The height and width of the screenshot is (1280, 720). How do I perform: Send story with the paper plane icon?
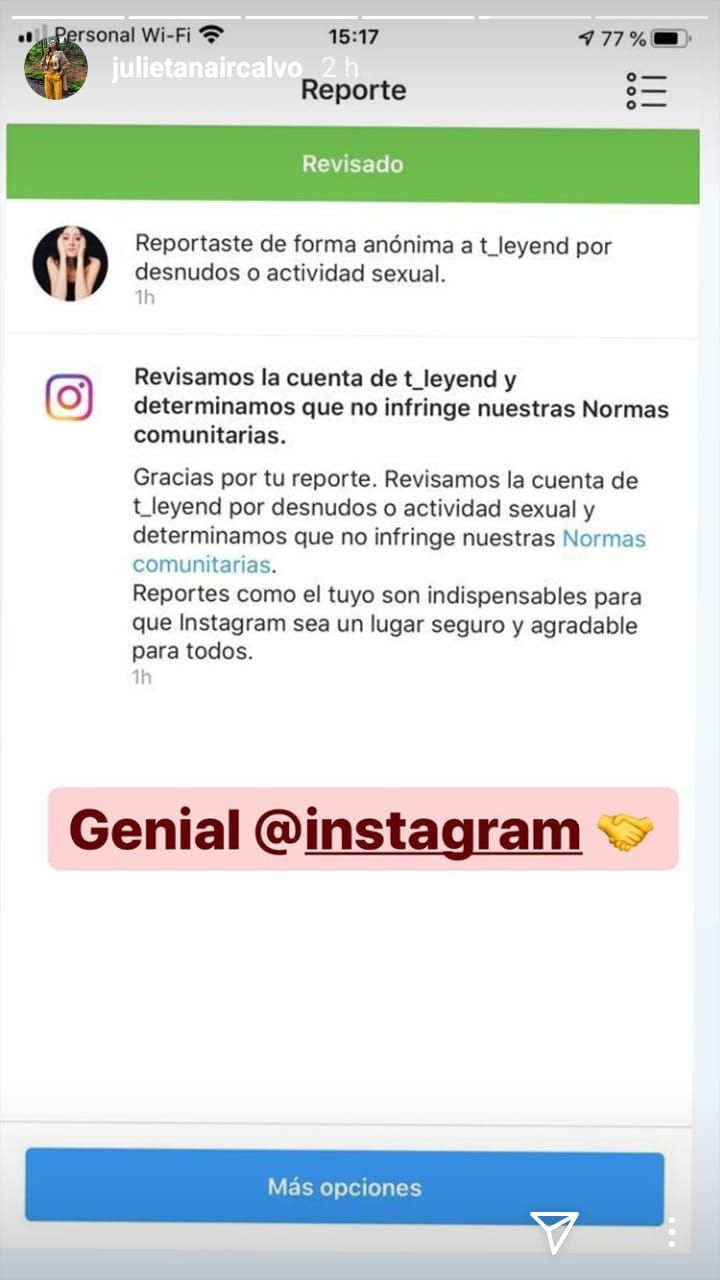click(554, 1232)
